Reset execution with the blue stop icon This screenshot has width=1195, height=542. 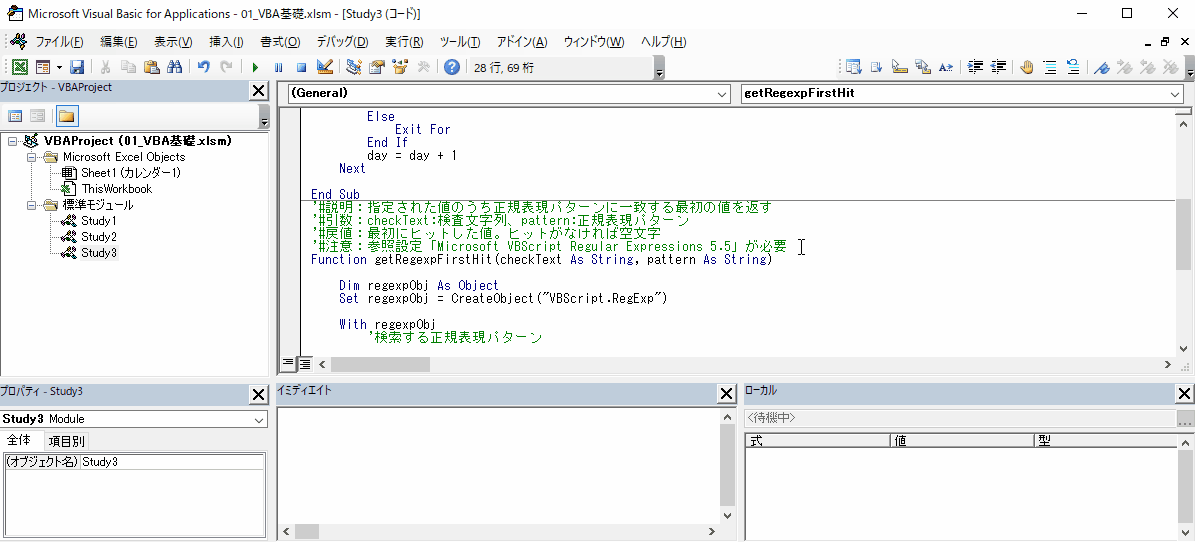pyautogui.click(x=301, y=67)
